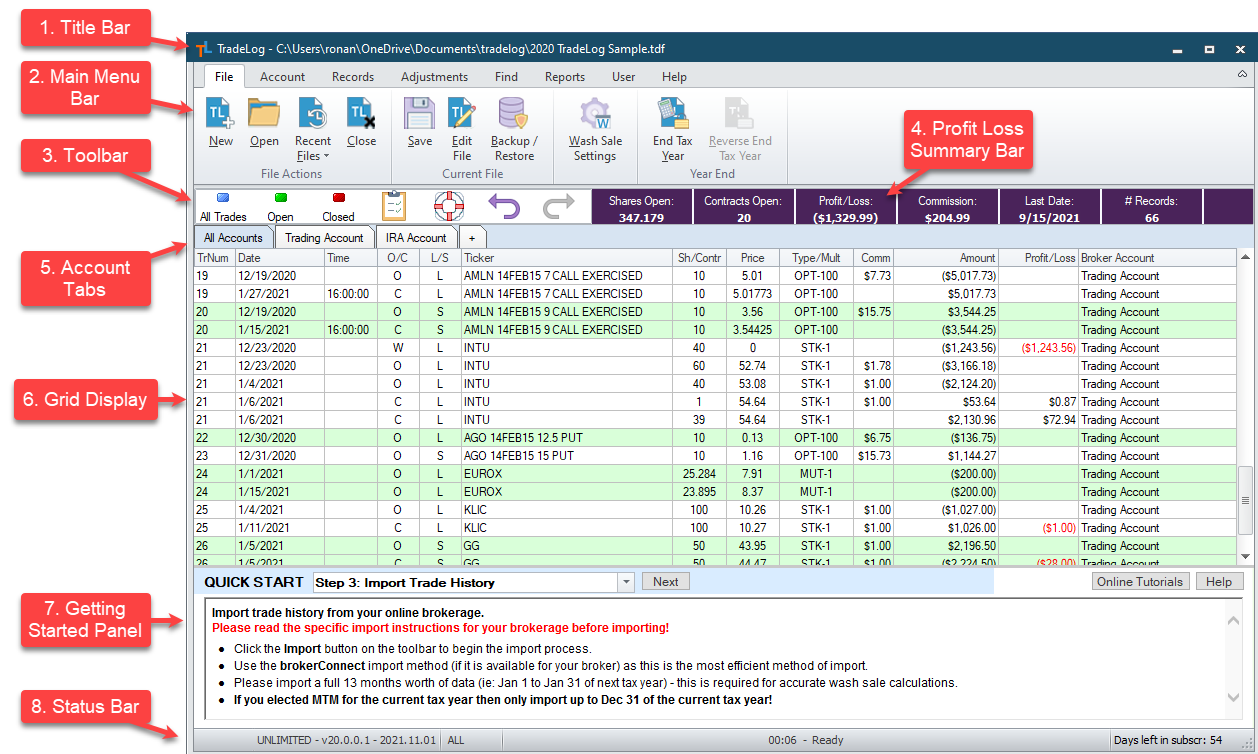Click the purple Undo arrow
The height and width of the screenshot is (754, 1258).
[x=505, y=206]
